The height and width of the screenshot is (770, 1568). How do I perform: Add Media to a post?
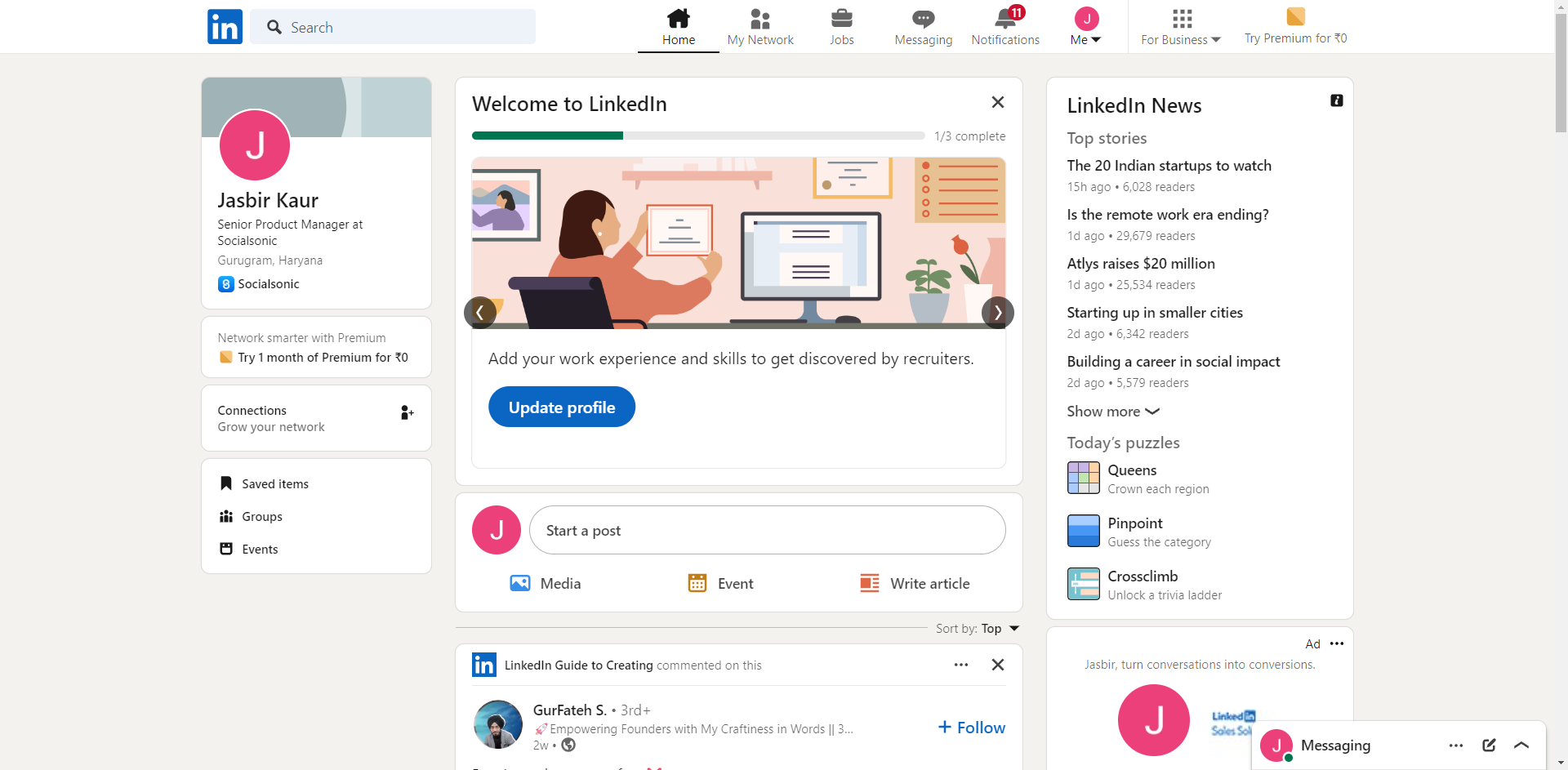(x=546, y=584)
